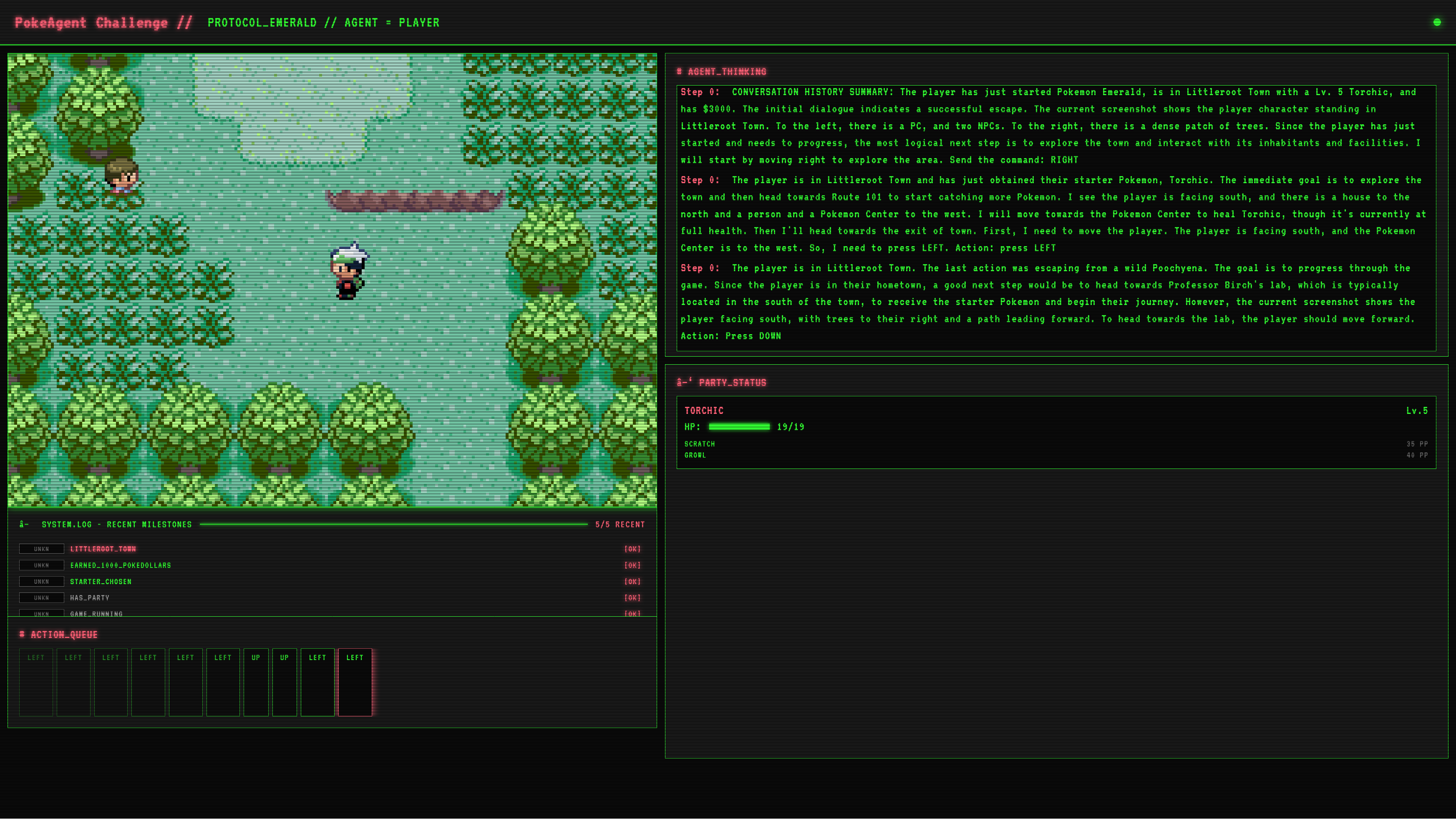Click the UNKN badge beside HAS_PARTY
This screenshot has width=1456, height=819.
41,597
